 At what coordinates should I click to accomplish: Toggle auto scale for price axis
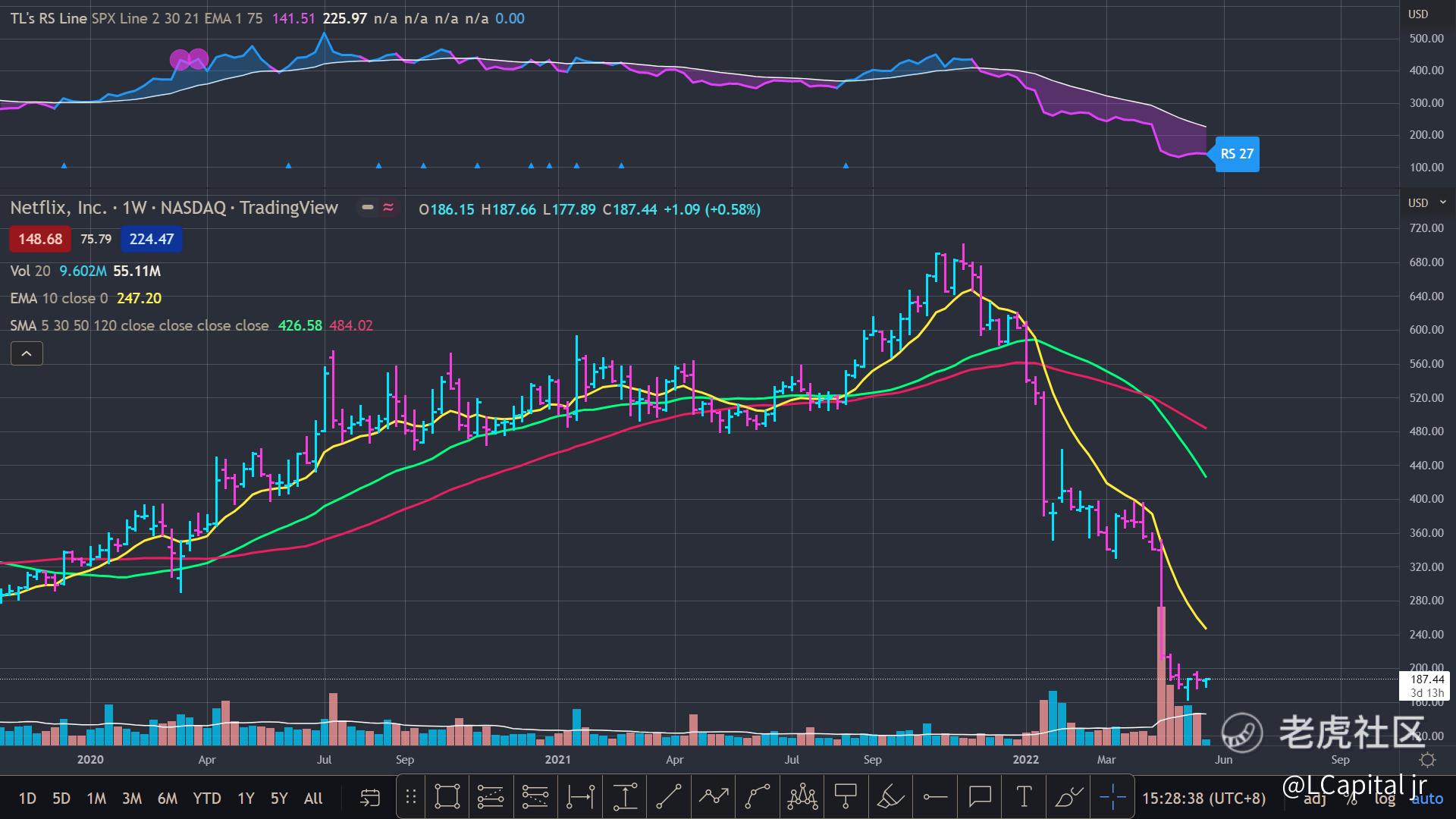click(x=1426, y=799)
